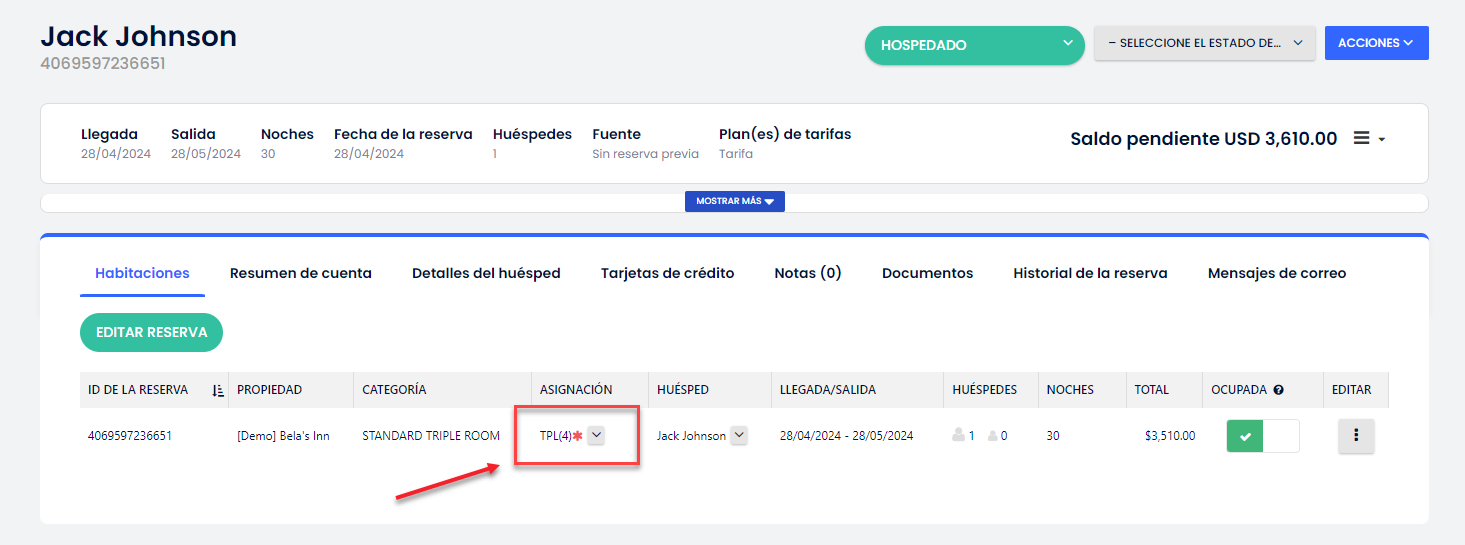
Task: View the Historial de la reserva tab
Action: [x=1090, y=273]
